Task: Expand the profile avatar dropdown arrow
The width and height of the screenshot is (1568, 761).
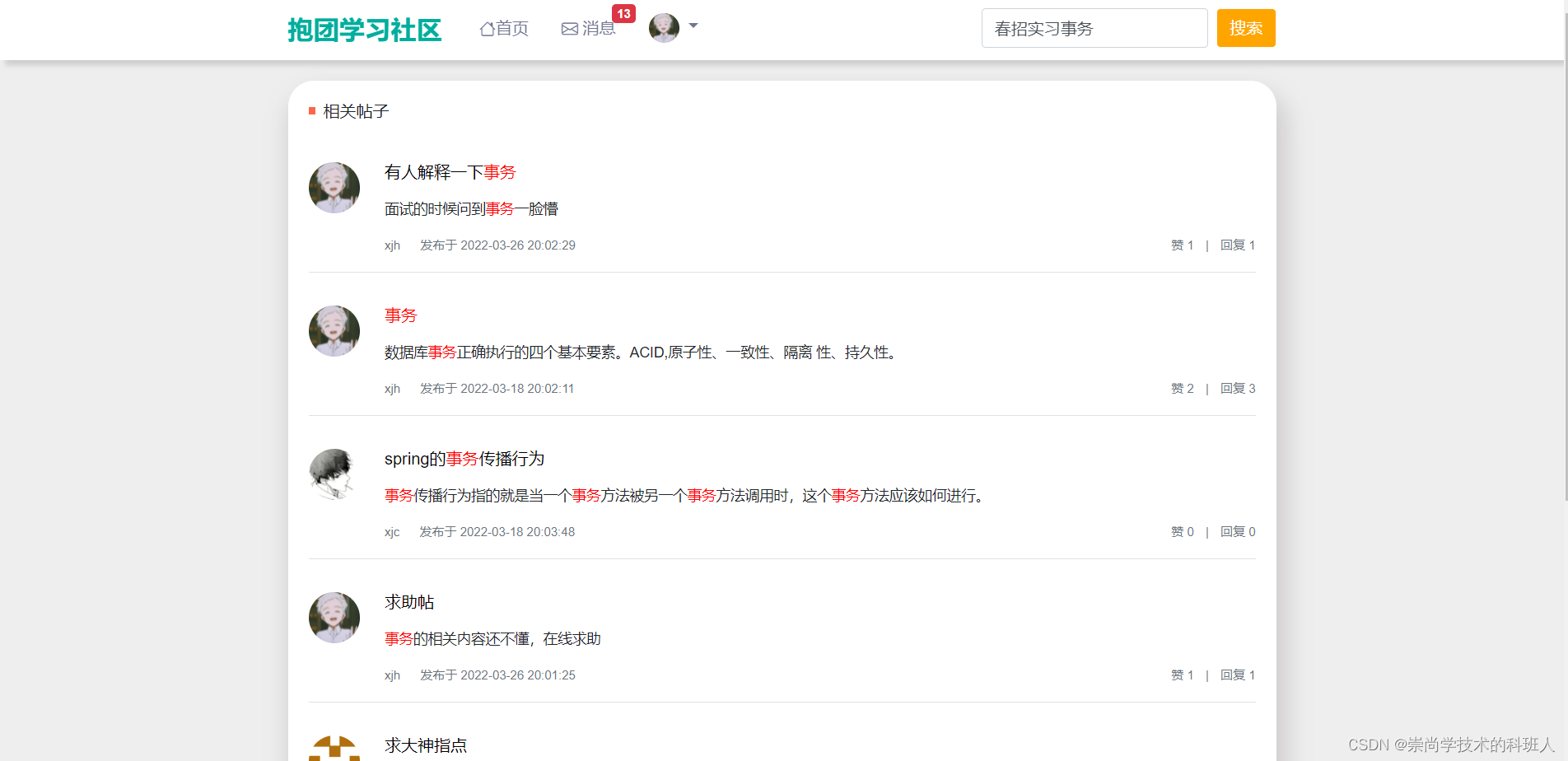Action: click(693, 27)
